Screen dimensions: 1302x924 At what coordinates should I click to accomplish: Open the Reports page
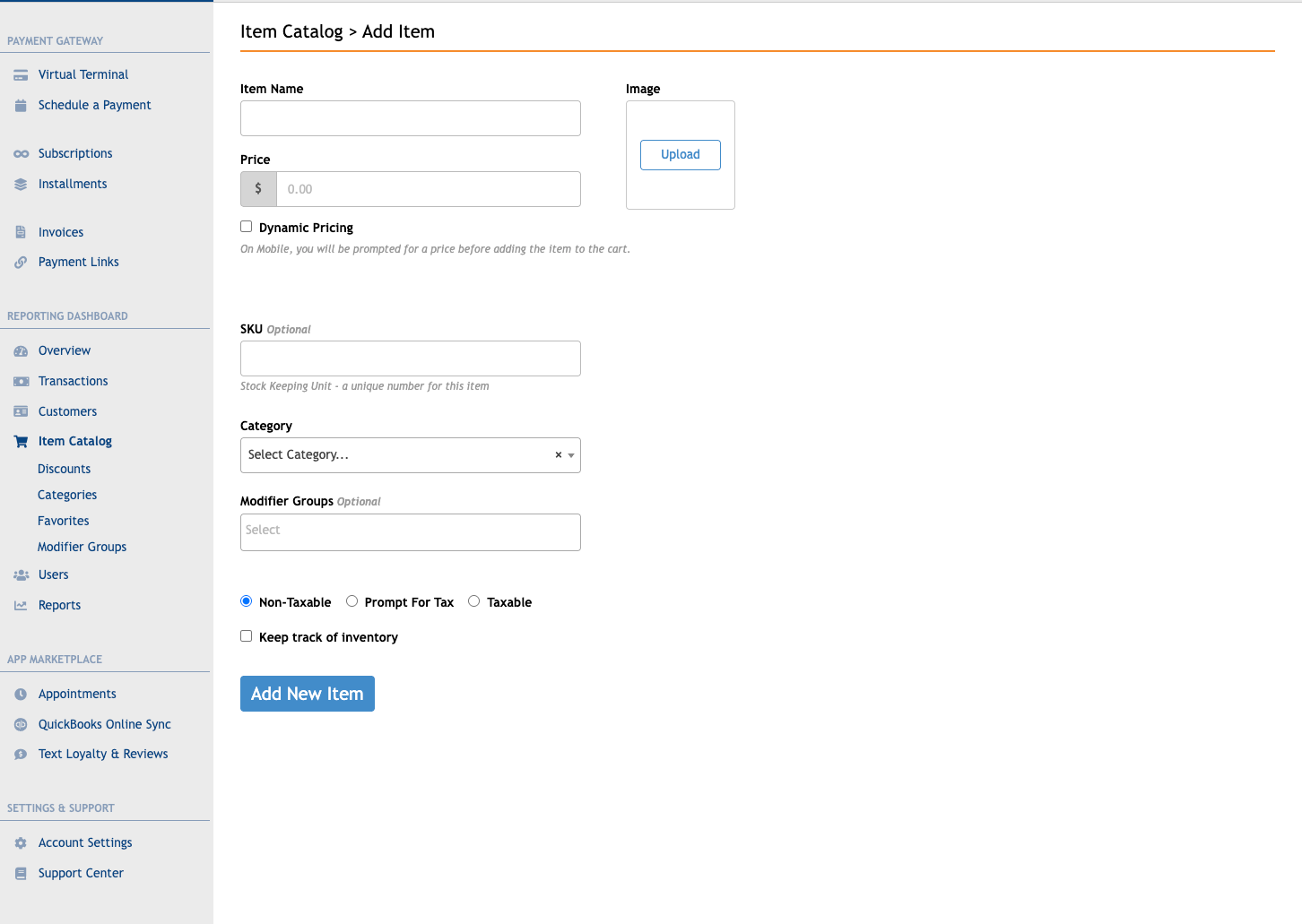click(60, 606)
